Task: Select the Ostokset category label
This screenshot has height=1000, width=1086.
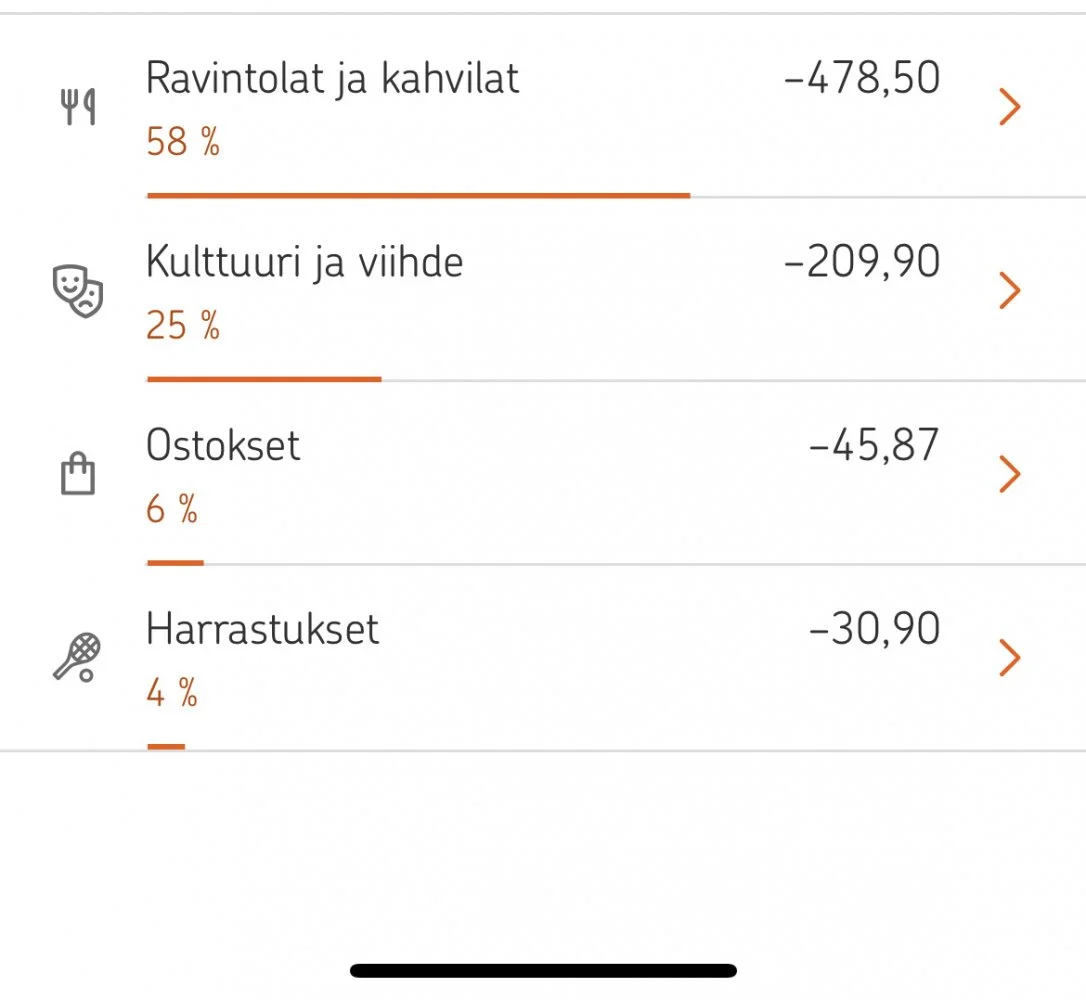Action: [x=223, y=446]
